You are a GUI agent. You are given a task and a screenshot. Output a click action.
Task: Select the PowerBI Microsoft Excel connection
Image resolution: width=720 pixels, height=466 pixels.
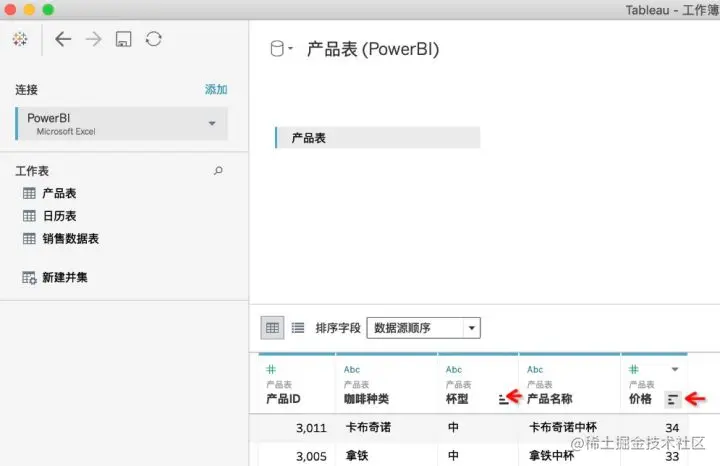point(122,124)
